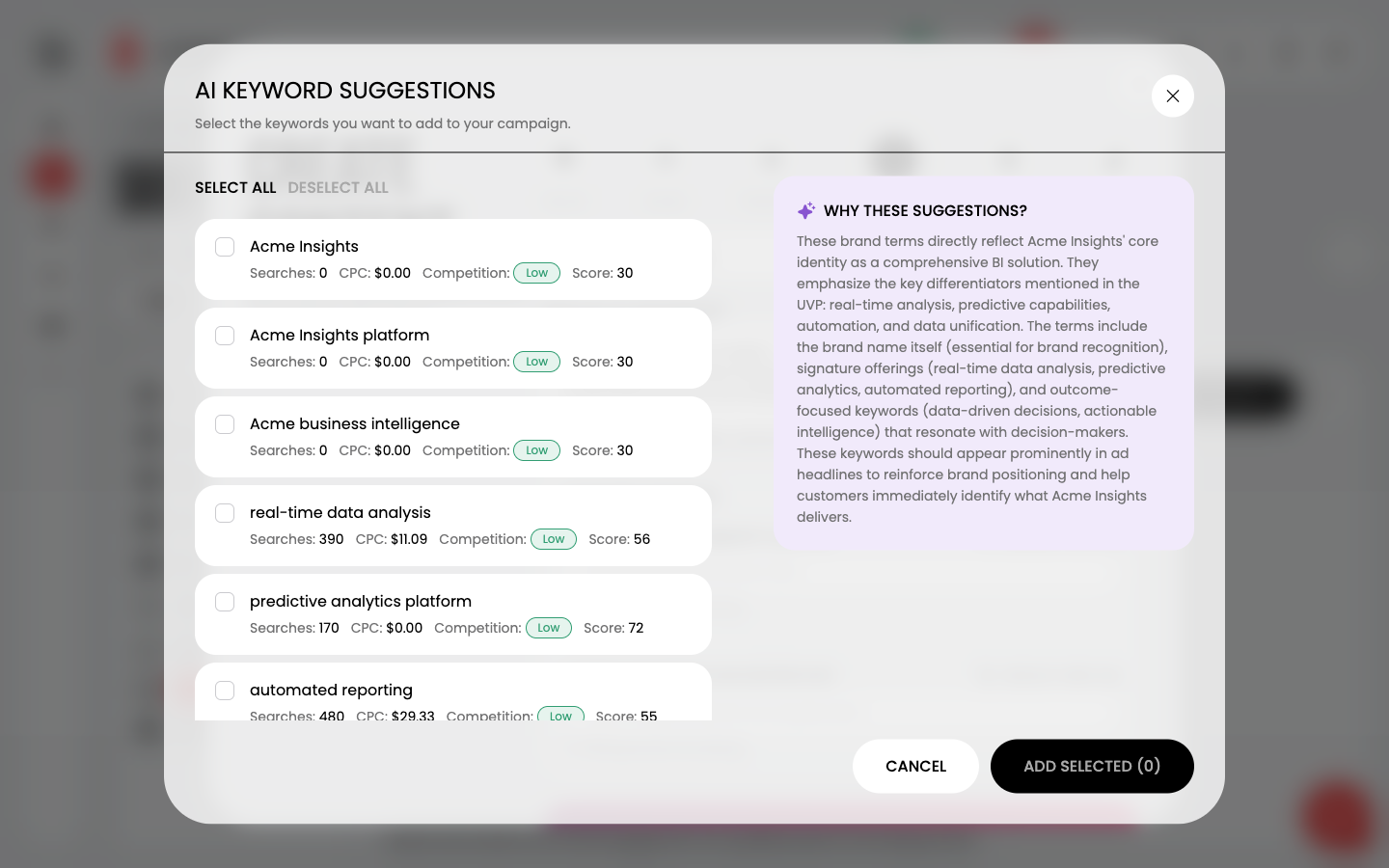Click Select All keywords
The height and width of the screenshot is (868, 1389).
(235, 187)
